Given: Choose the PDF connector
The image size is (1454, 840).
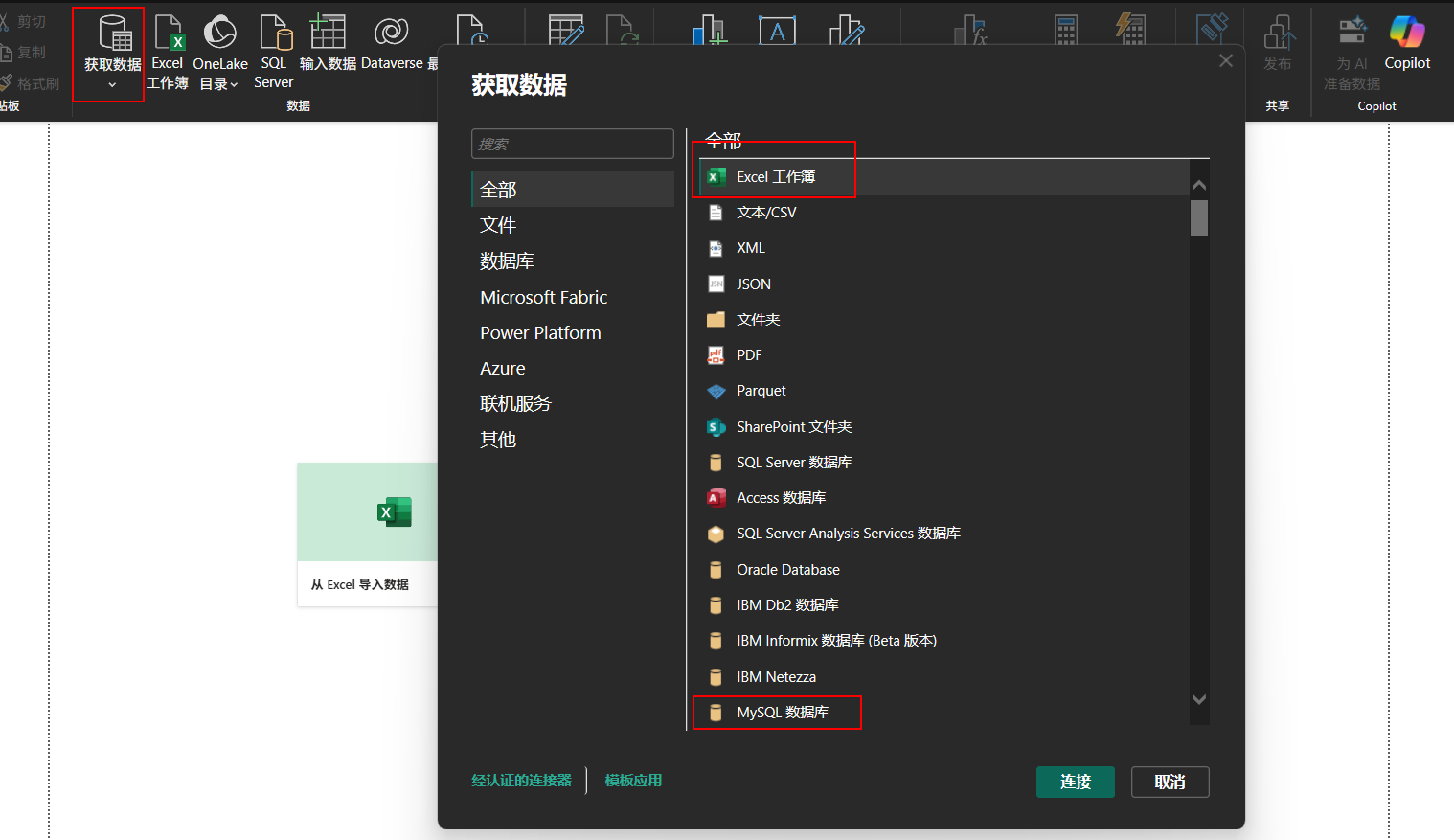Looking at the screenshot, I should (x=943, y=355).
